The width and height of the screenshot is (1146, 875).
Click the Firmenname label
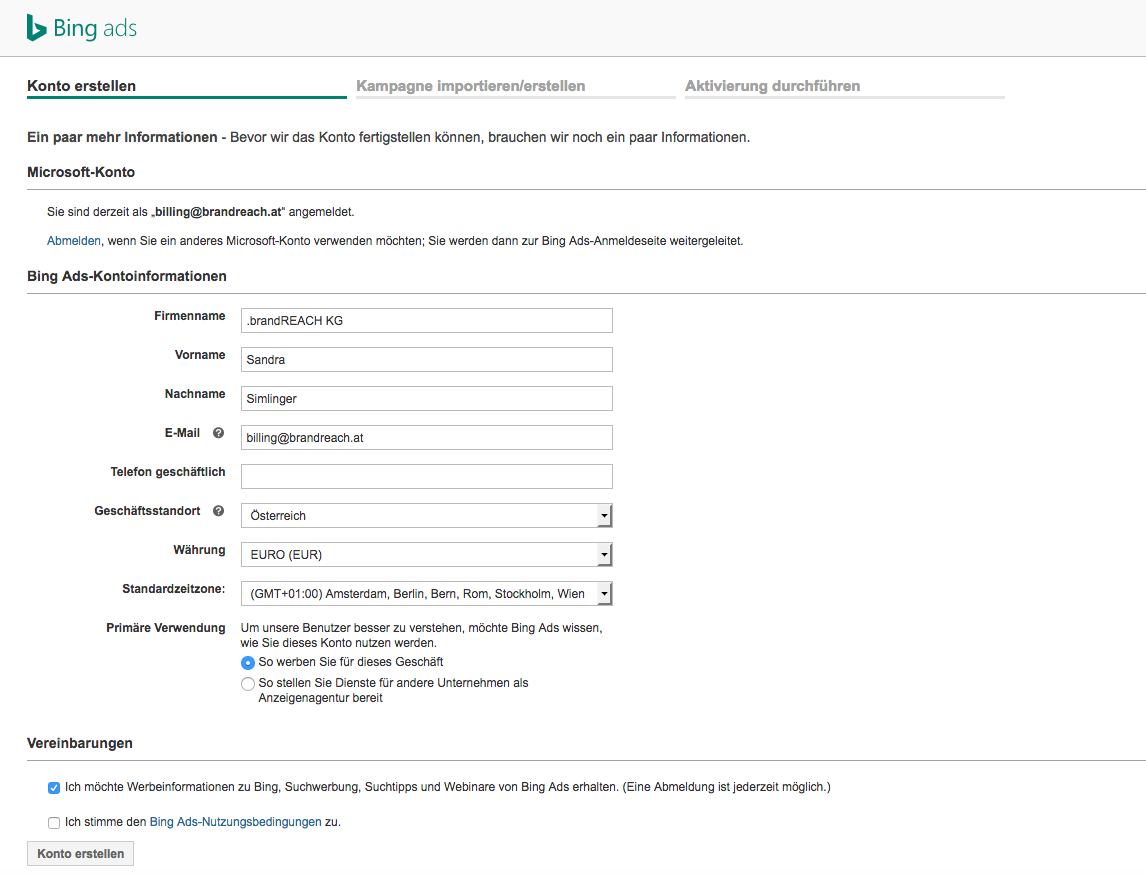[x=189, y=316]
